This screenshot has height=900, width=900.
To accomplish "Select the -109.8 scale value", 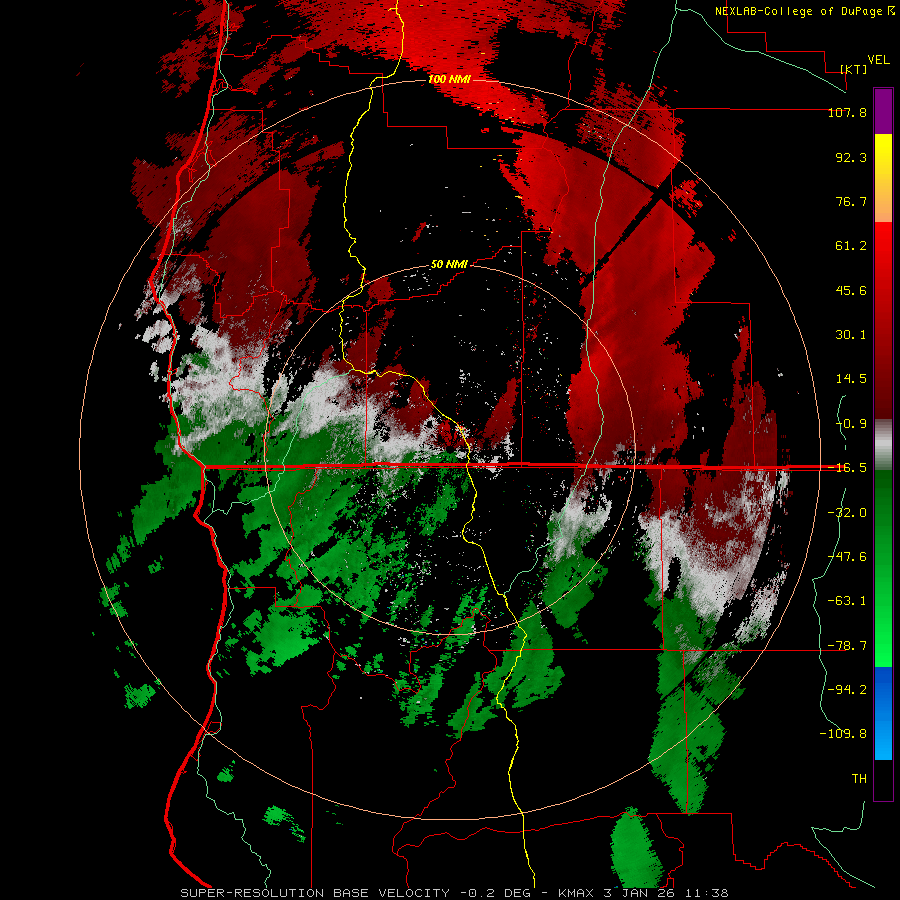I will [843, 734].
